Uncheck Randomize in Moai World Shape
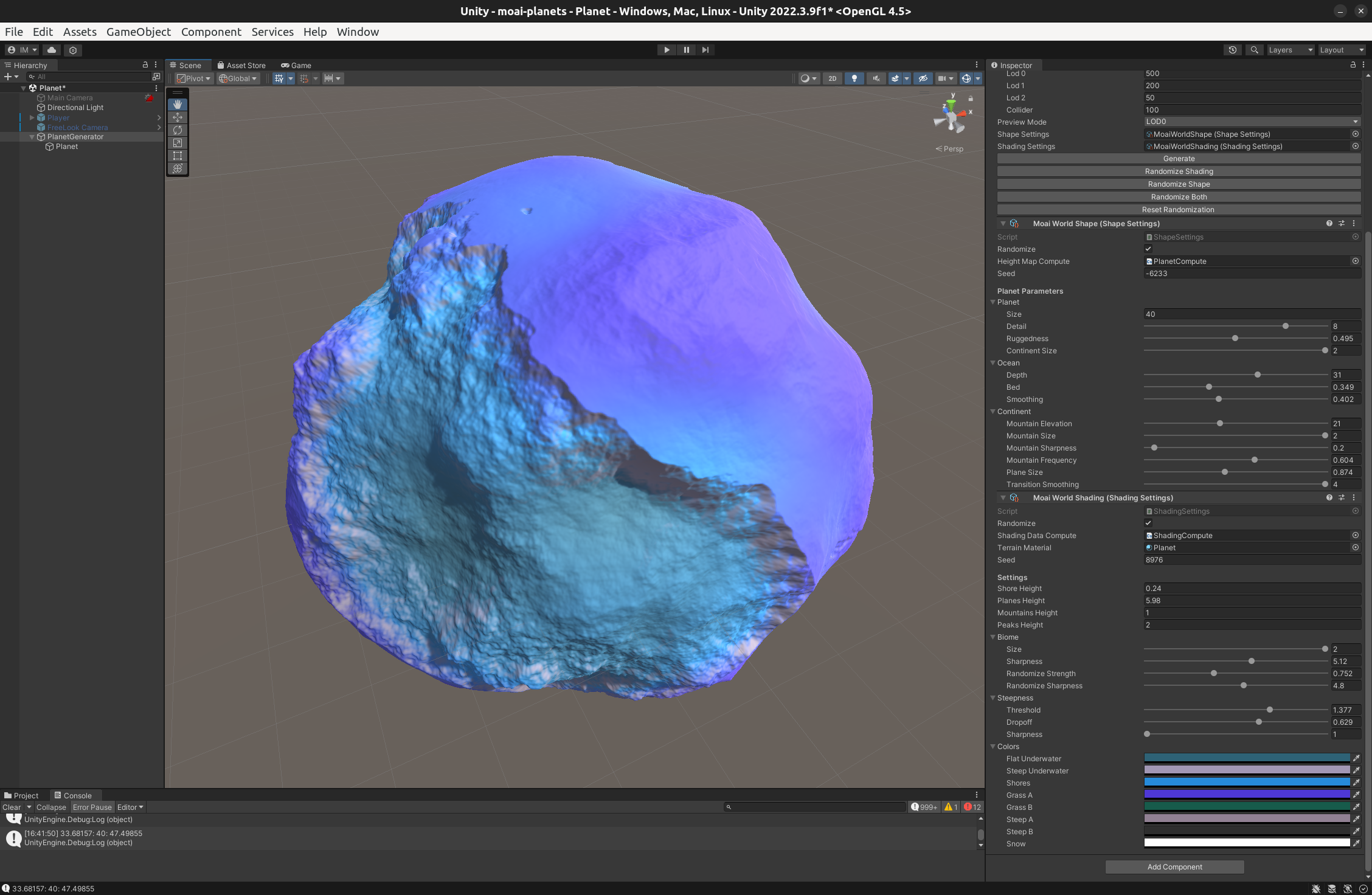The width and height of the screenshot is (1372, 895). (x=1148, y=249)
